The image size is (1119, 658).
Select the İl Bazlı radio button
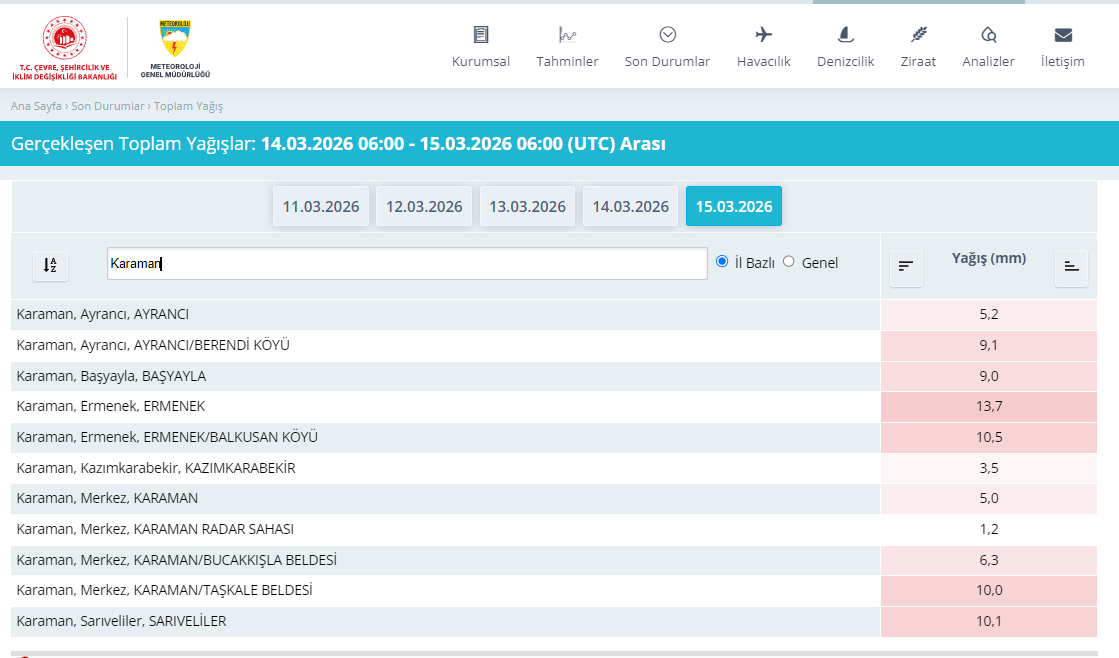pyautogui.click(x=722, y=262)
